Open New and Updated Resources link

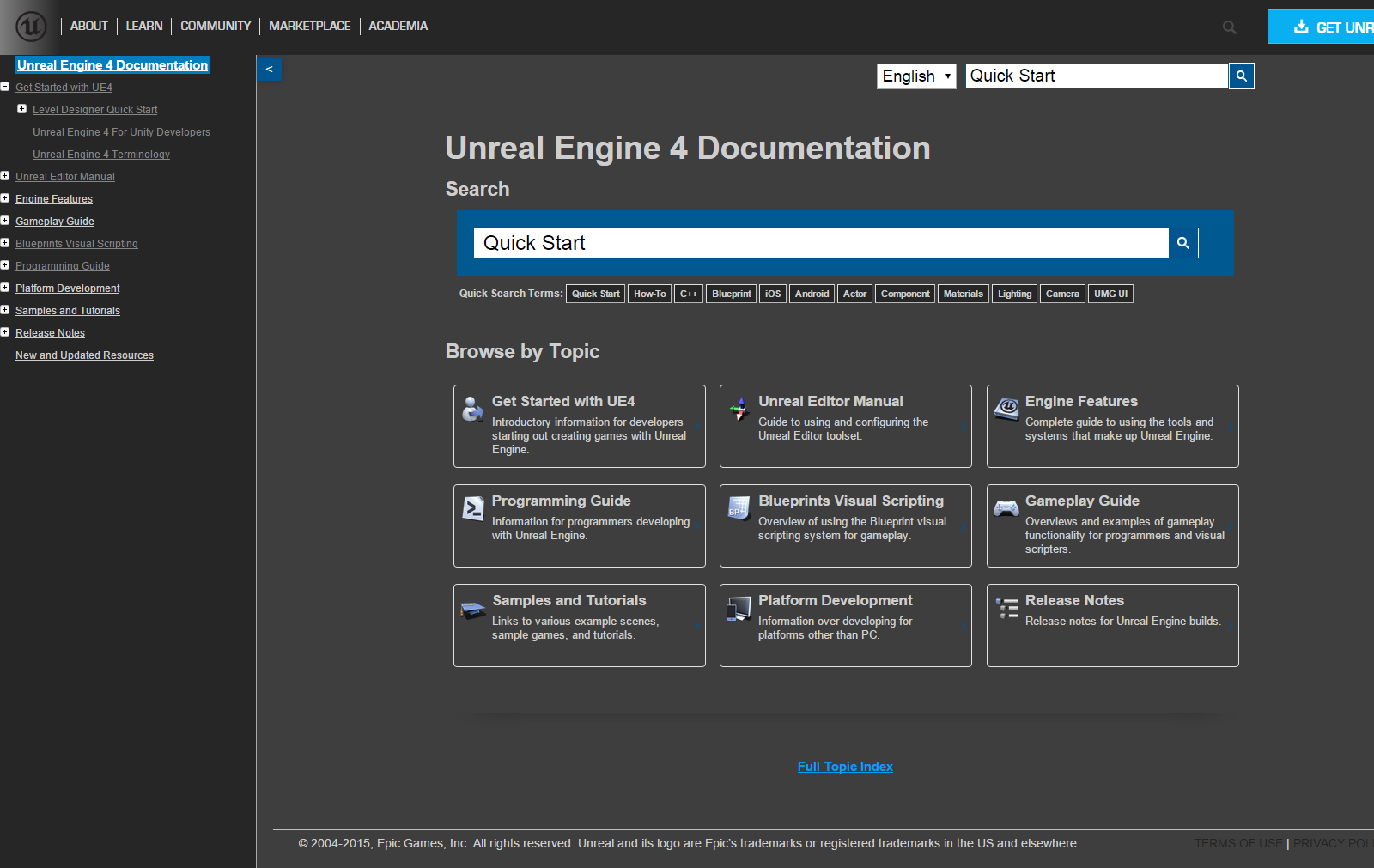pos(84,355)
